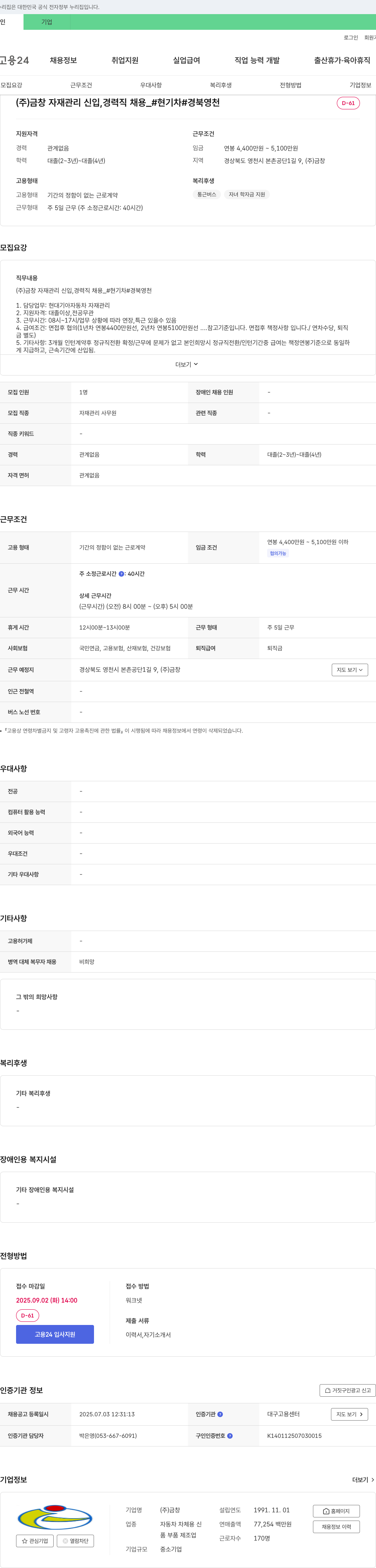Click the D-61 badge under 접수 마감일

click(27, 1316)
